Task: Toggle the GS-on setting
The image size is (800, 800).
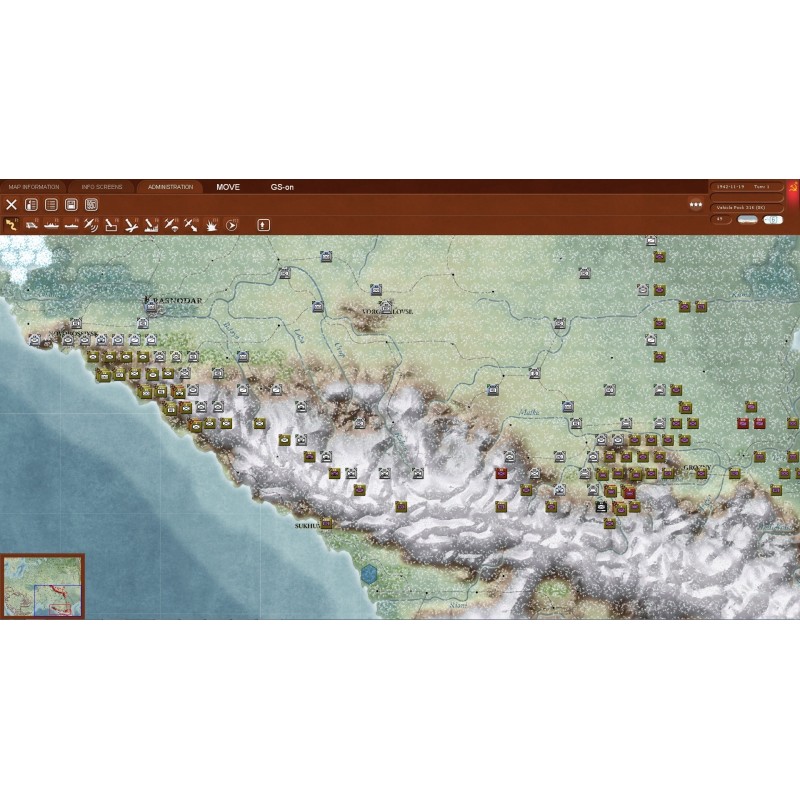Action: pyautogui.click(x=282, y=187)
